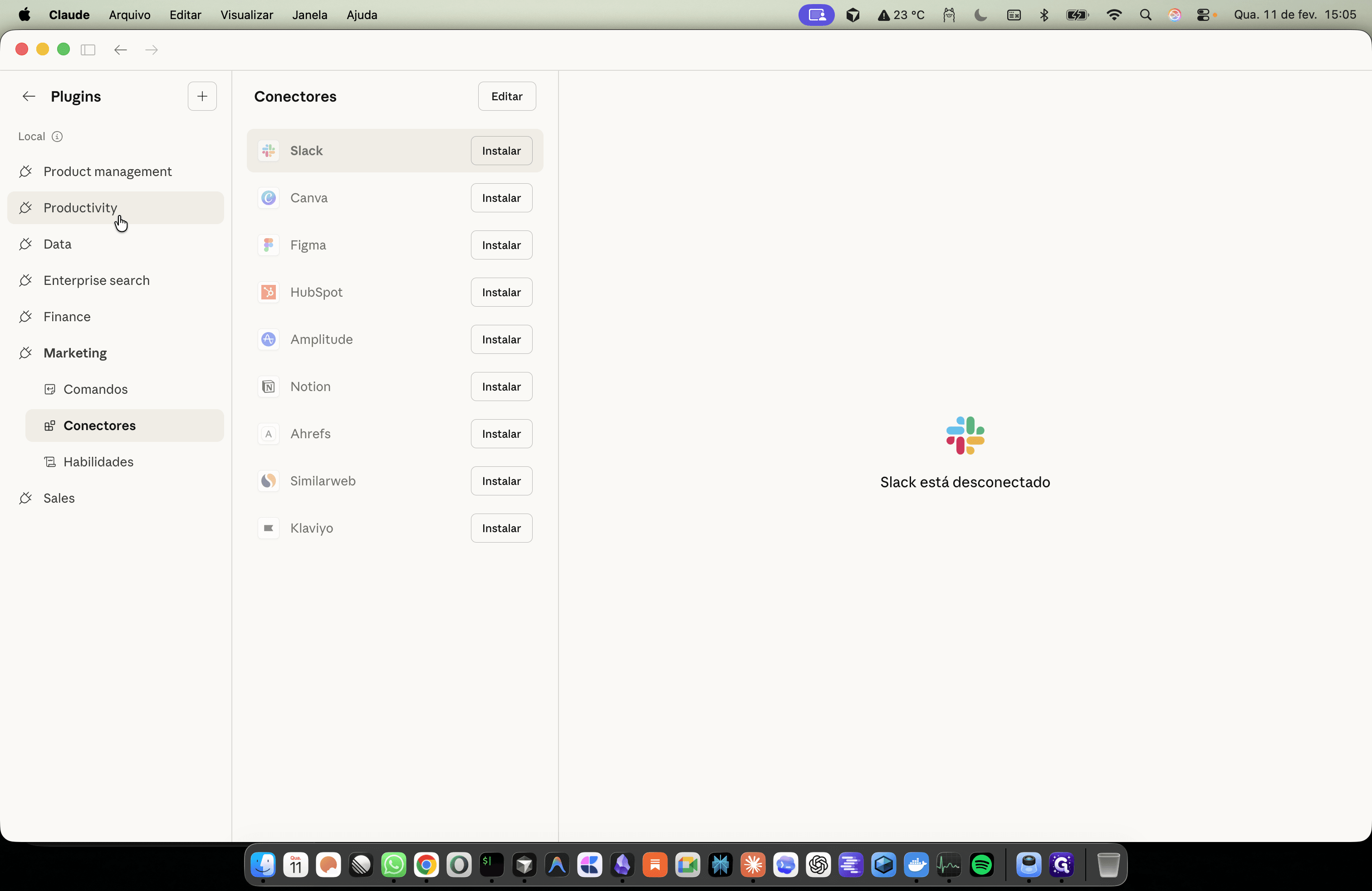Viewport: 1372px width, 891px height.
Task: Click the large Slack logo in the detail pane
Action: coord(965,436)
